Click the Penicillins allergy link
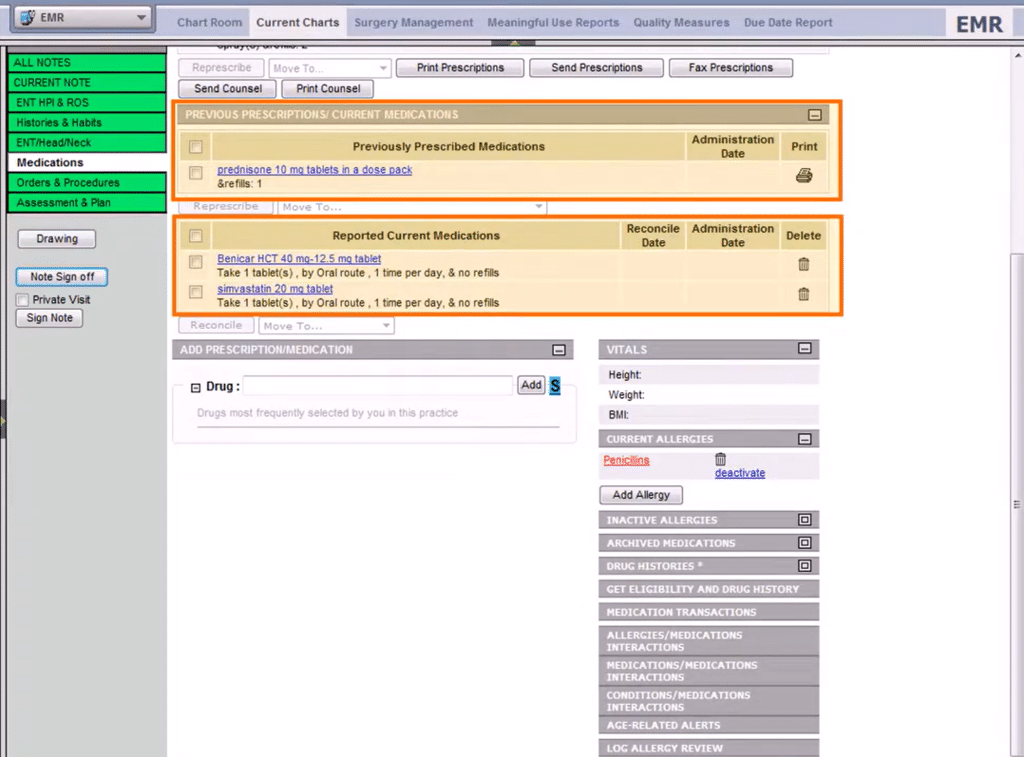The height and width of the screenshot is (757, 1024). click(x=626, y=460)
